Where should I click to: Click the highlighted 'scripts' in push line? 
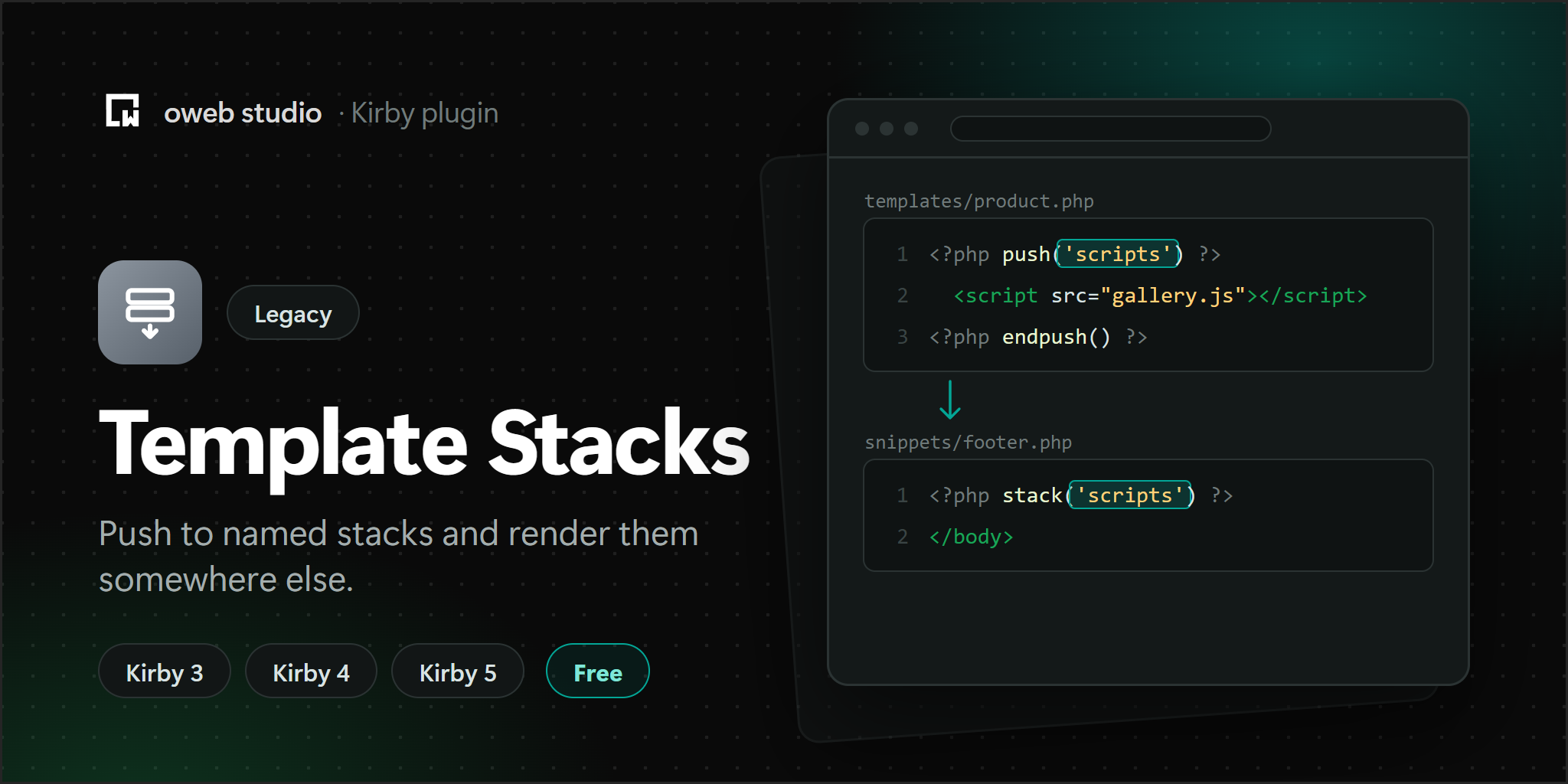tap(1118, 254)
